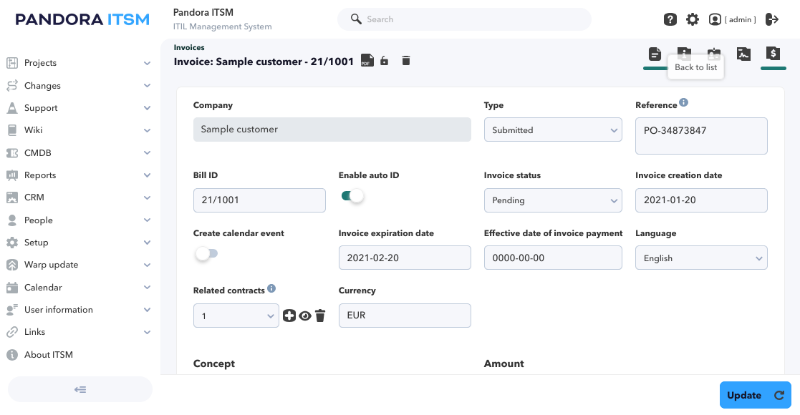800x415 pixels.
Task: Collapse the sidebar with the arrow icon
Action: 80,389
